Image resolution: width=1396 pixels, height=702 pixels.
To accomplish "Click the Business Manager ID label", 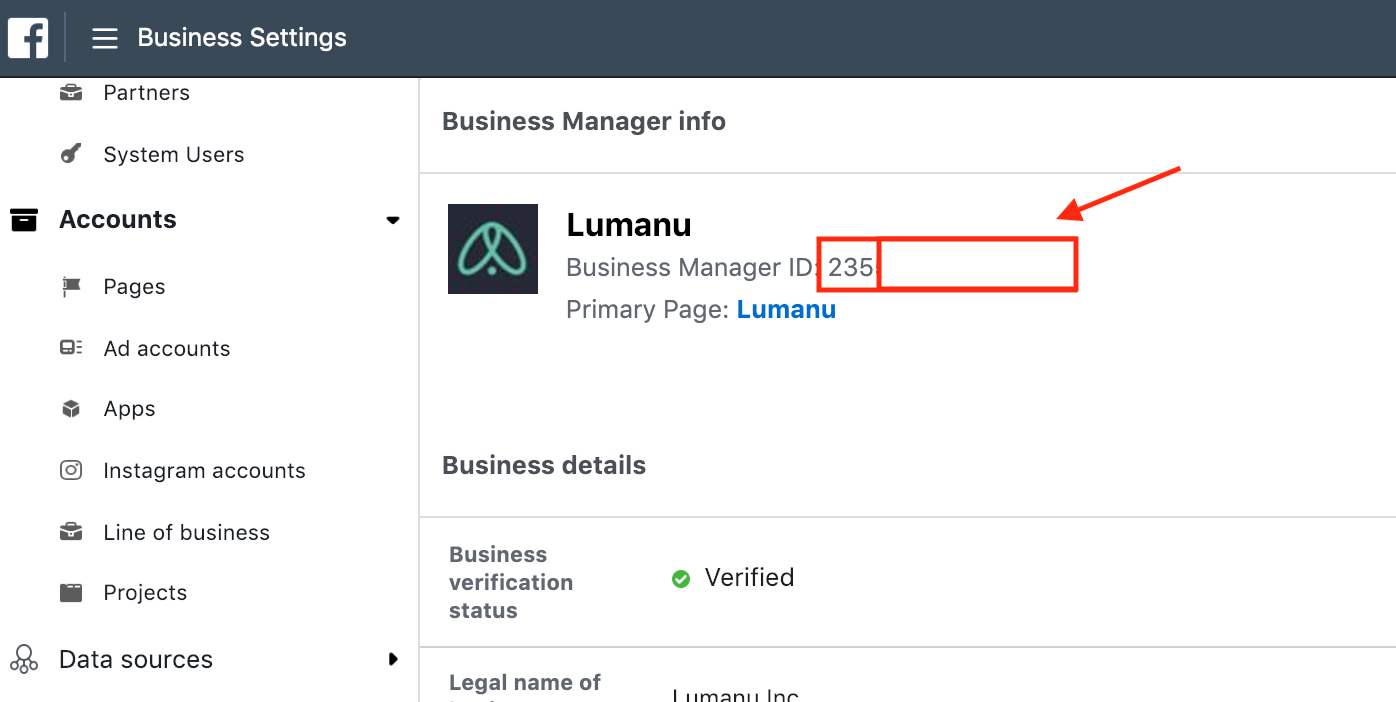I will (x=694, y=268).
